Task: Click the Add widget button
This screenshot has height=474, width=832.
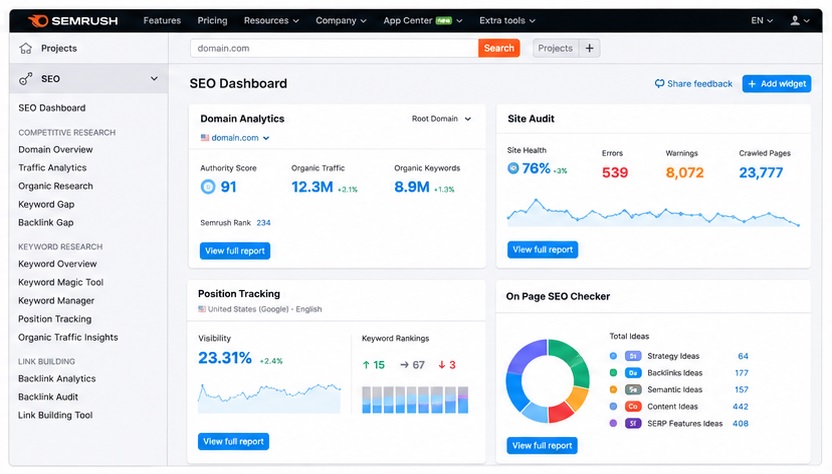Action: [777, 84]
